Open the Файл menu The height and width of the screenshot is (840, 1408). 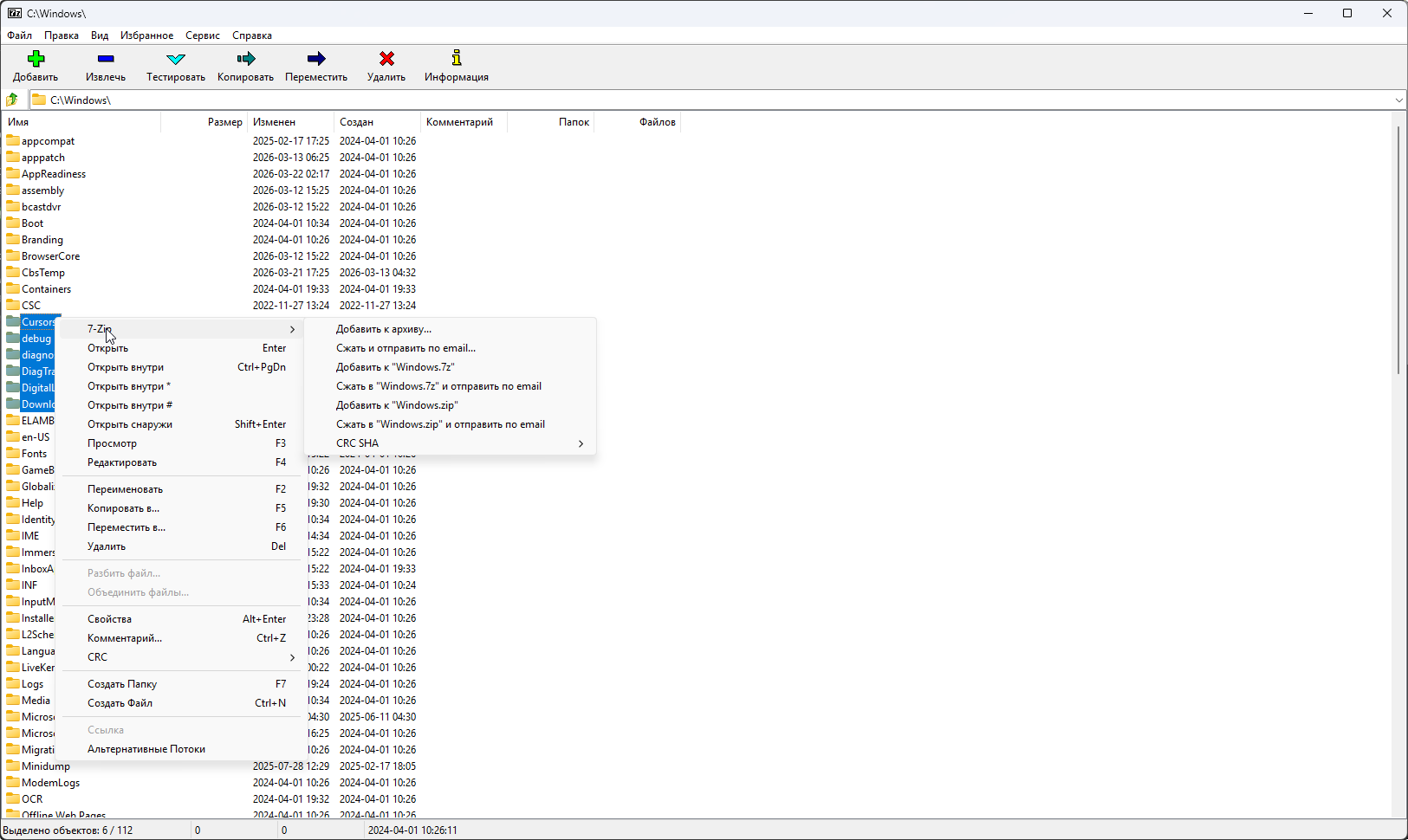coord(20,36)
